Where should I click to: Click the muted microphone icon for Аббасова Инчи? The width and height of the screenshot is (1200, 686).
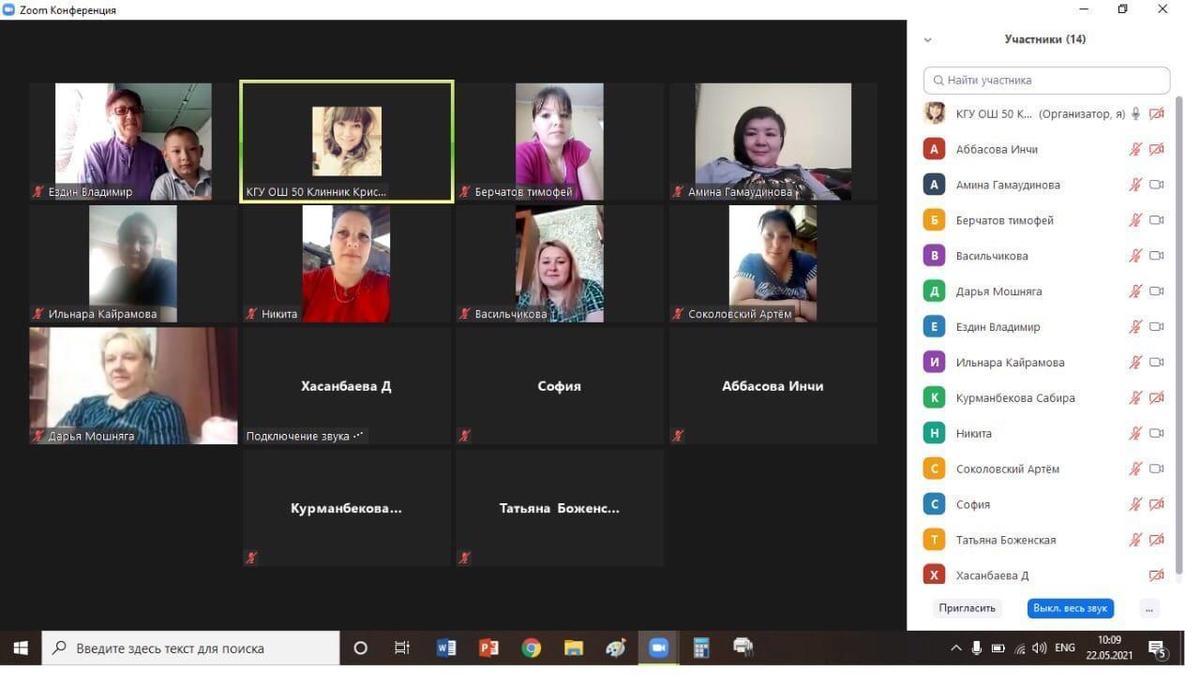click(1135, 149)
